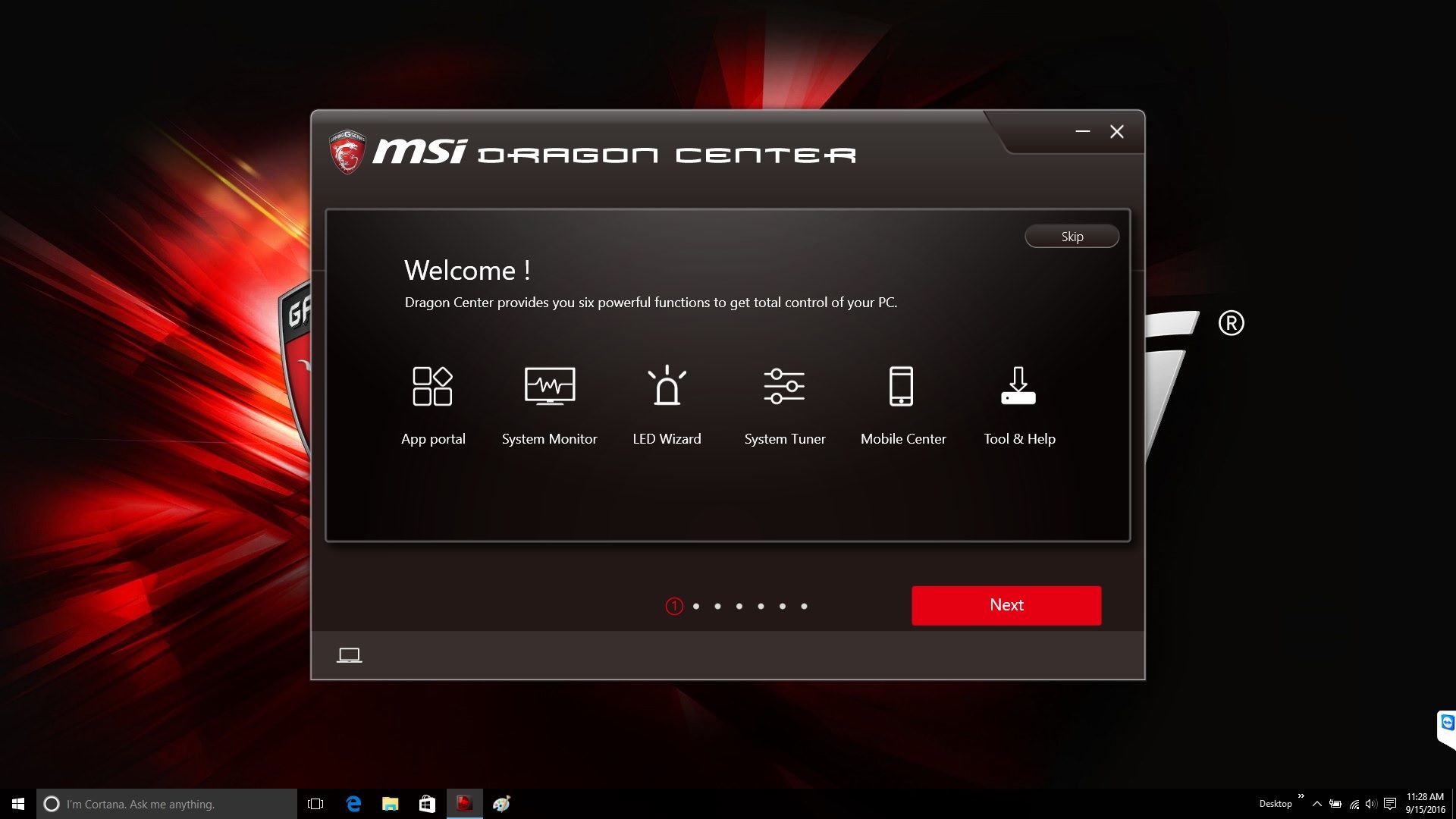Screen dimensions: 1456x819
Task: Enable fifth dot slide navigation
Action: 761,605
